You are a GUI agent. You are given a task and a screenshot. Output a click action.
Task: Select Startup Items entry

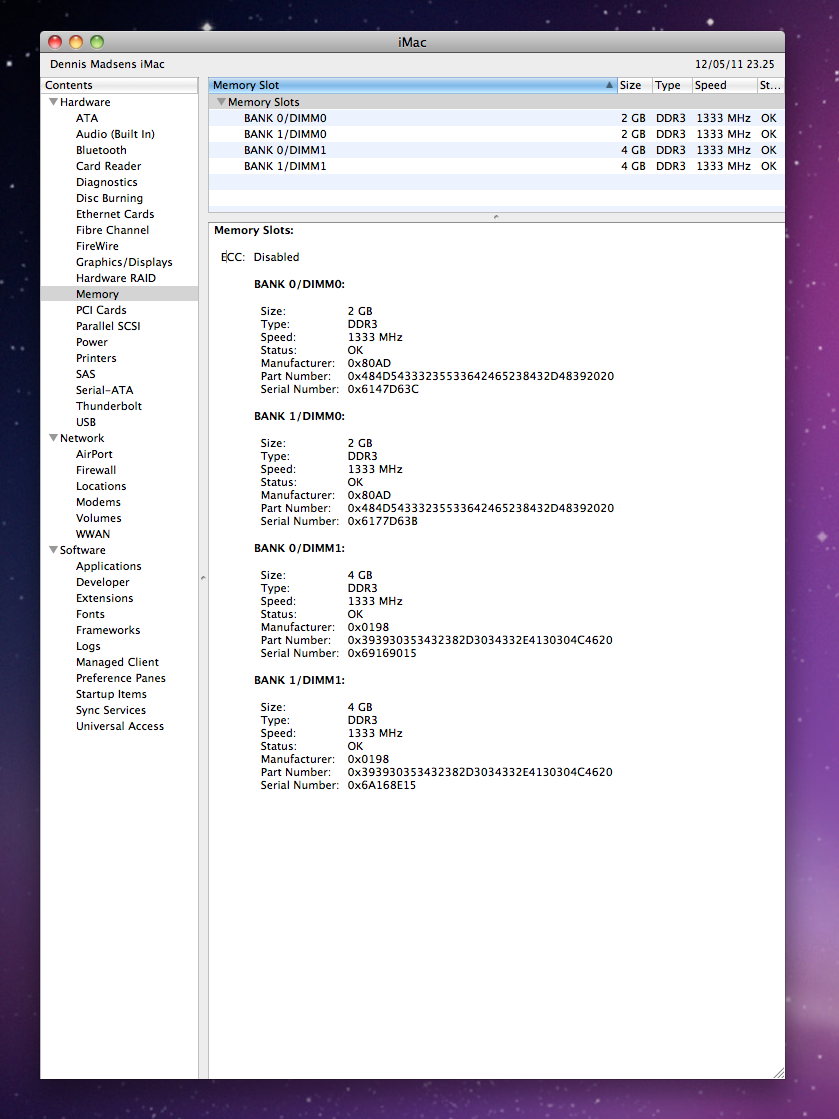(x=111, y=694)
